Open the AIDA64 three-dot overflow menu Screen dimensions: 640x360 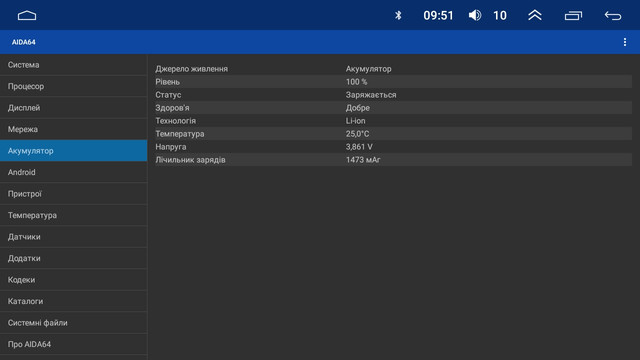click(x=625, y=42)
